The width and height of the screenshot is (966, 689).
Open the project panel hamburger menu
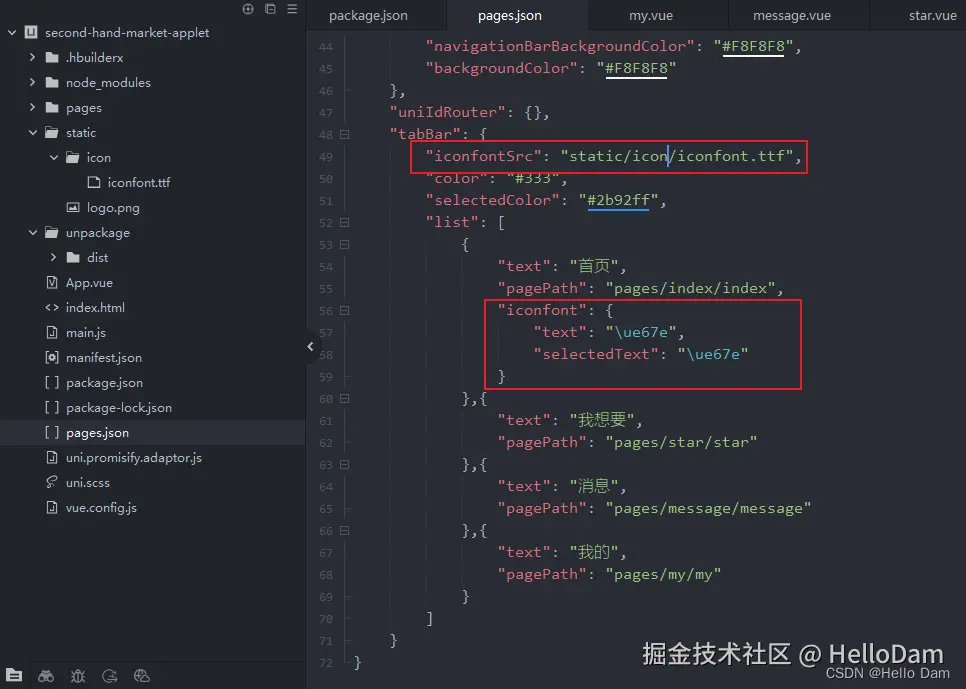point(292,9)
